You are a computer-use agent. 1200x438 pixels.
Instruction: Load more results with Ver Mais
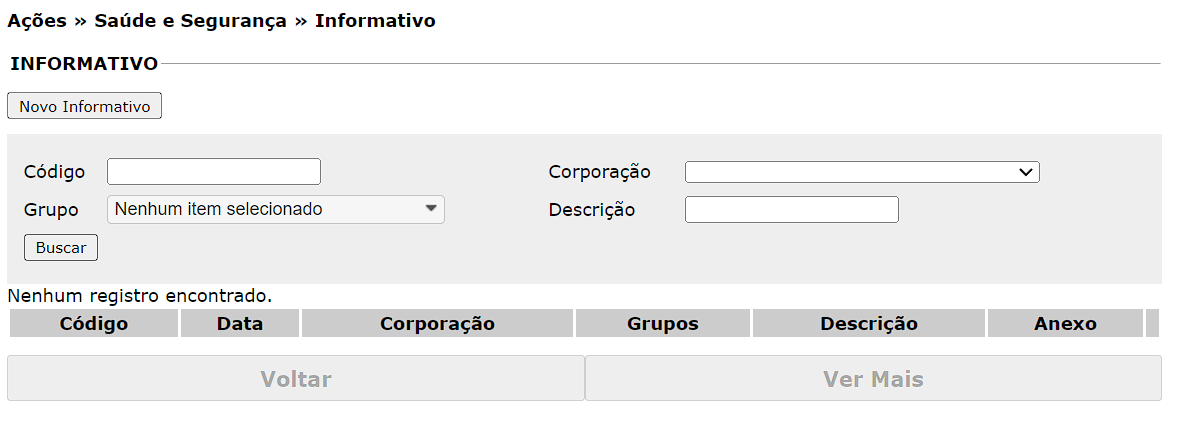coord(873,379)
